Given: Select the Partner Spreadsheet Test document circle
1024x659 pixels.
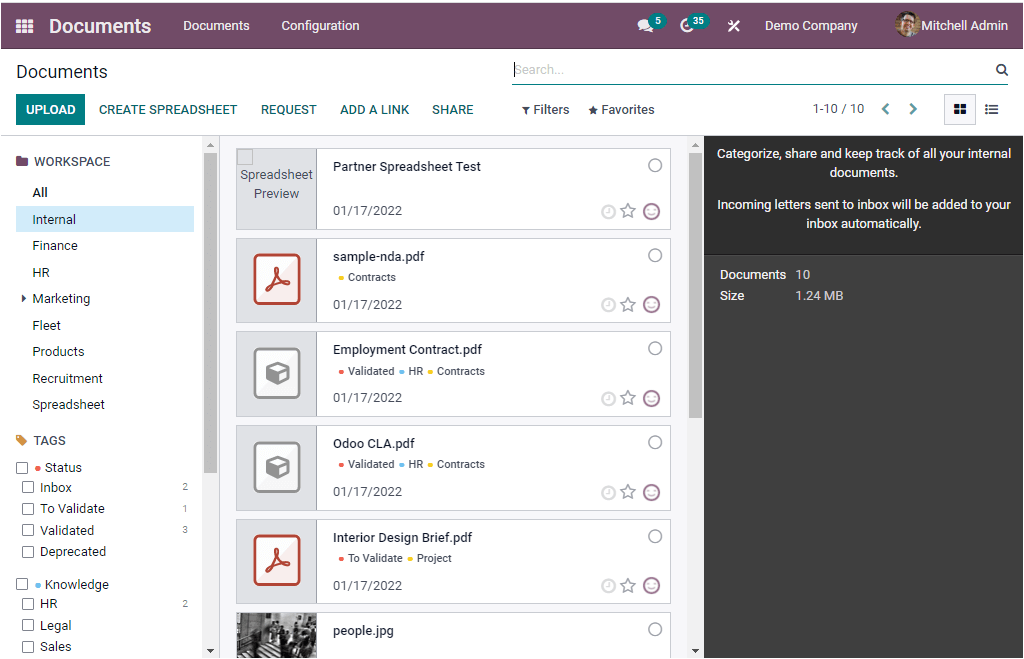Looking at the screenshot, I should tap(655, 164).
